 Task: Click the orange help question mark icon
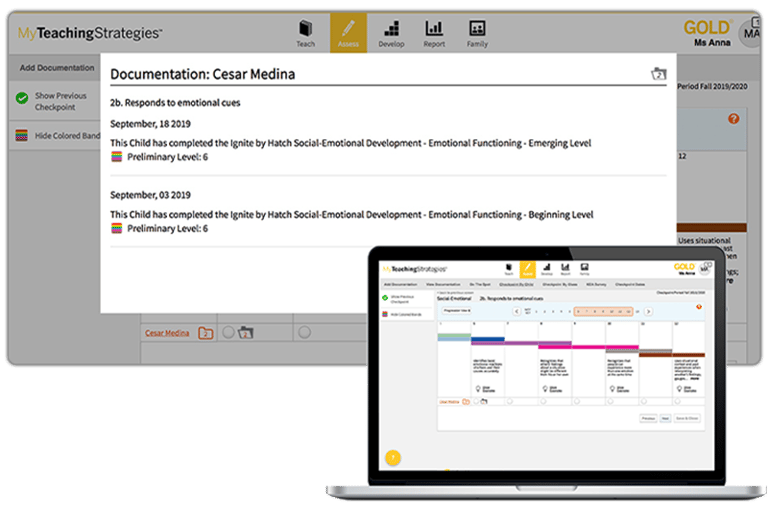[733, 119]
